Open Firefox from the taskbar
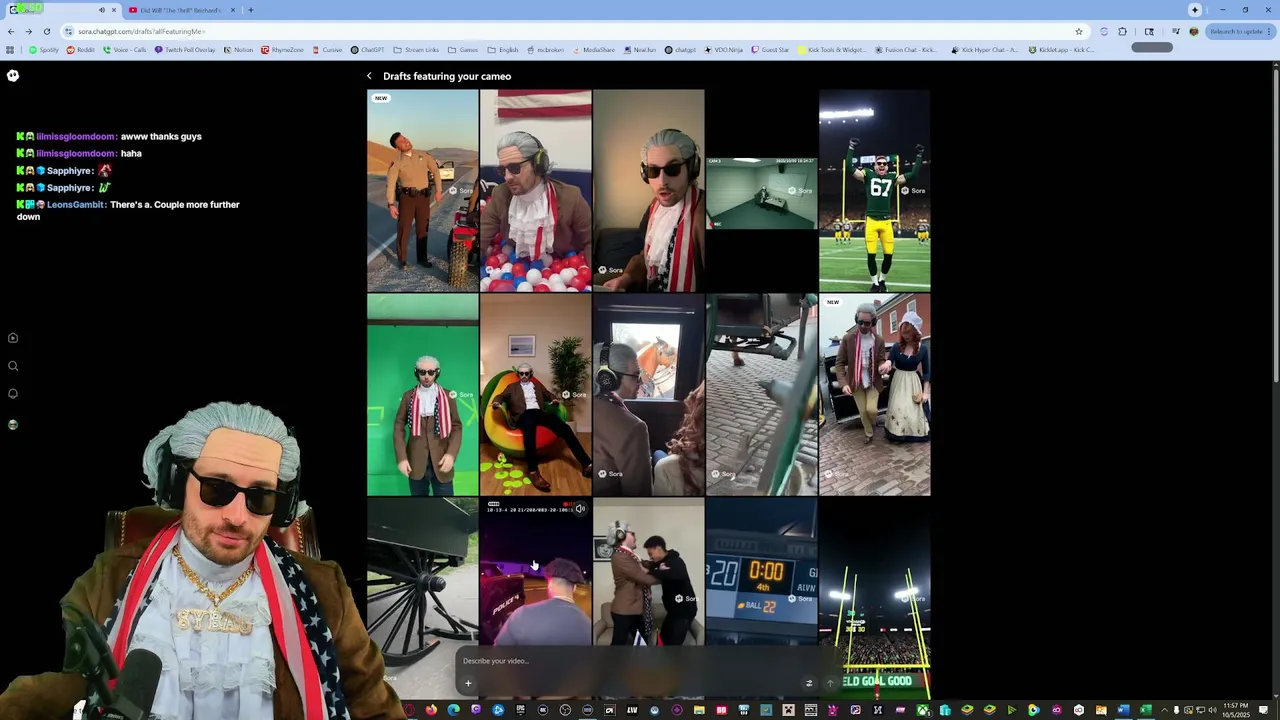Image resolution: width=1280 pixels, height=720 pixels. point(431,710)
